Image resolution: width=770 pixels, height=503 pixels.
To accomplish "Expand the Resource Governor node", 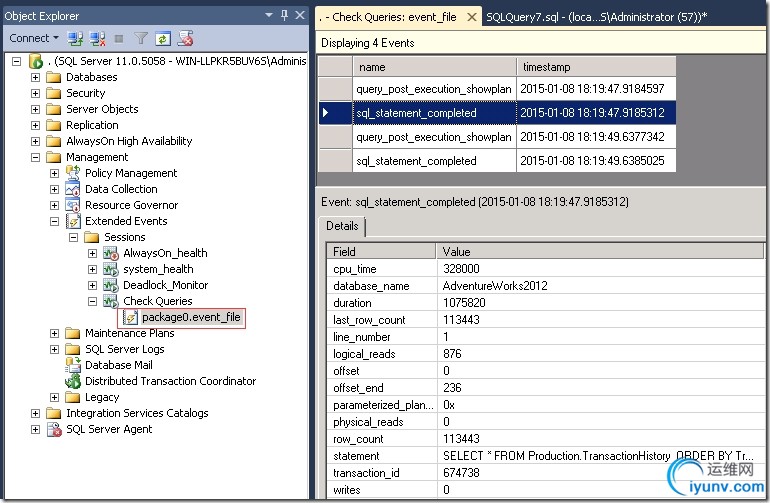I will point(55,205).
